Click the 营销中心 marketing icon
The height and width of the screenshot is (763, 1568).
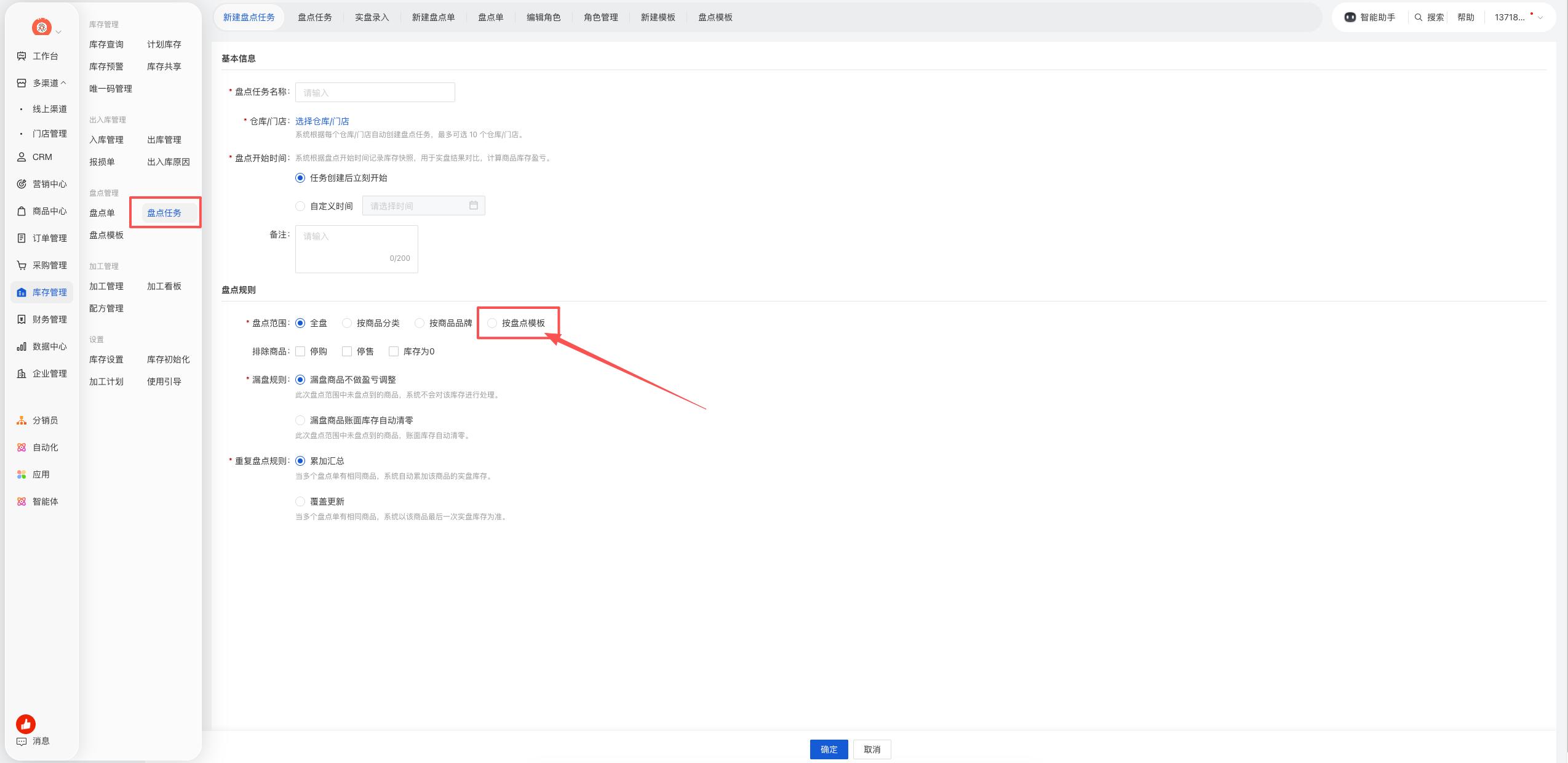tap(22, 184)
